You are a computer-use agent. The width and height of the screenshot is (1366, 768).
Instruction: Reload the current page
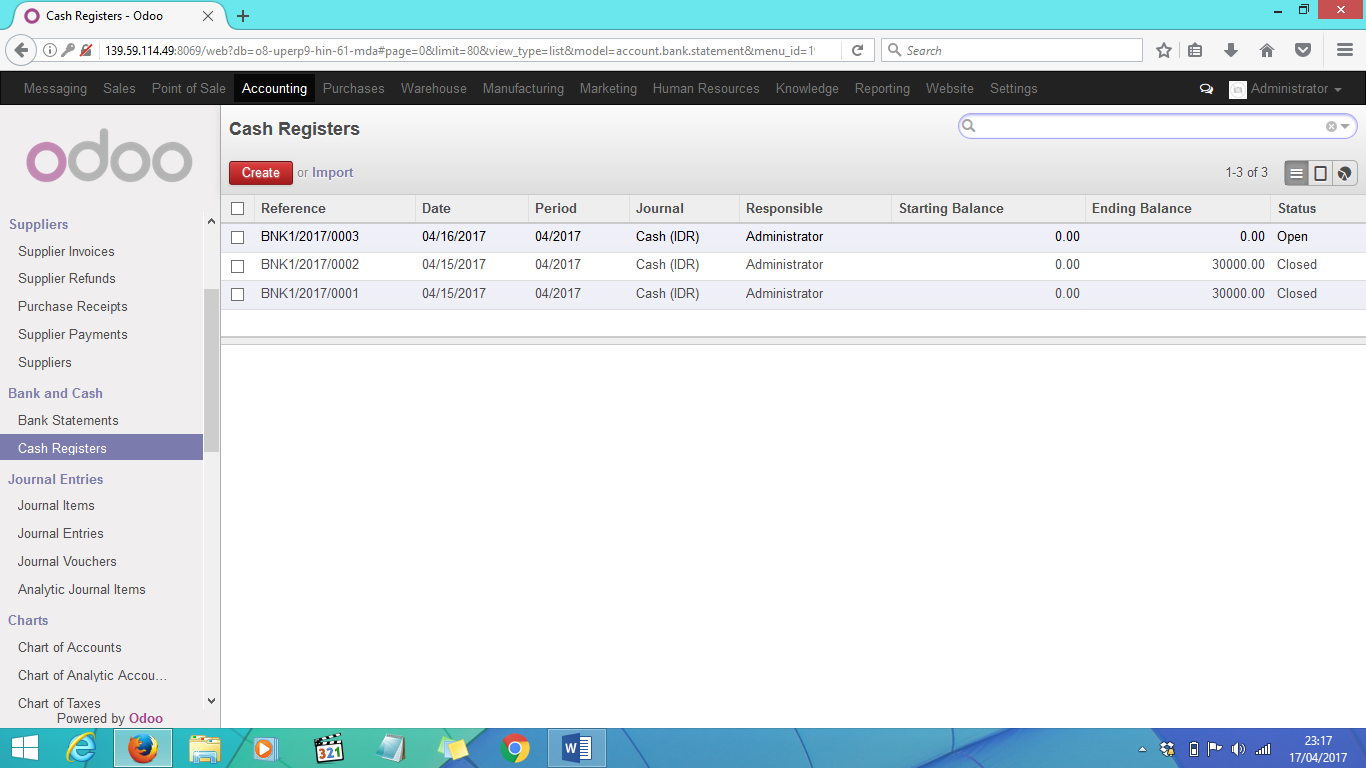tap(857, 50)
